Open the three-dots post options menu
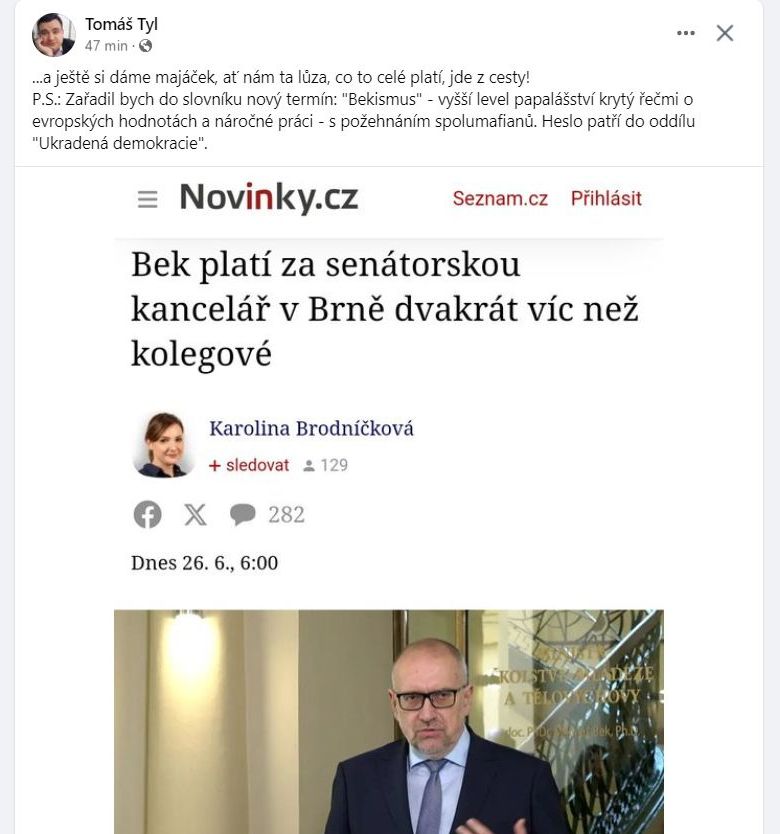780x834 pixels. click(685, 33)
